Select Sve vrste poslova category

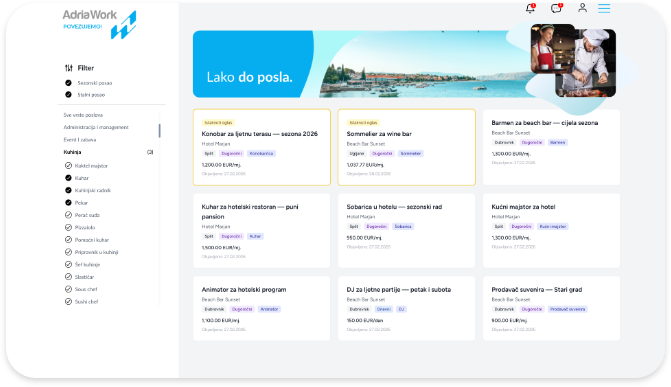(x=83, y=115)
